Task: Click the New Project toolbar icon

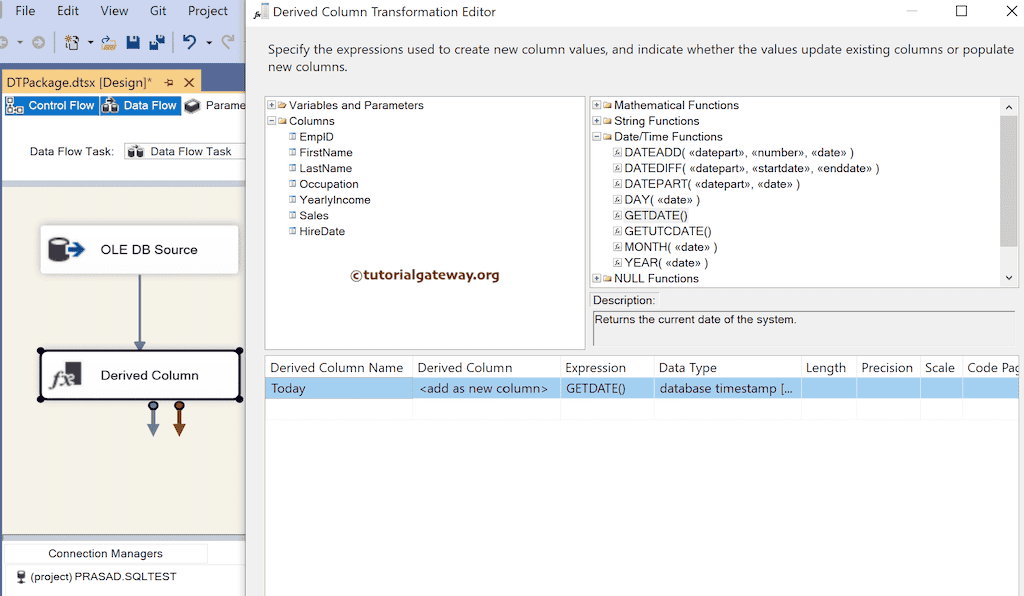Action: [71, 42]
